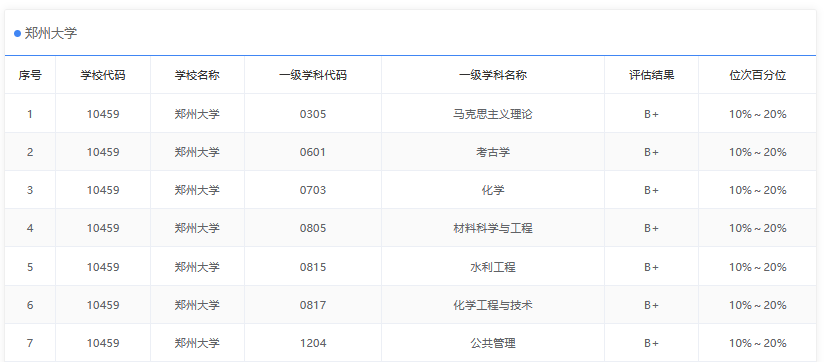Screen dimensions: 827x362
Task: Click B+ result in 考古学 row
Action: pyautogui.click(x=651, y=152)
